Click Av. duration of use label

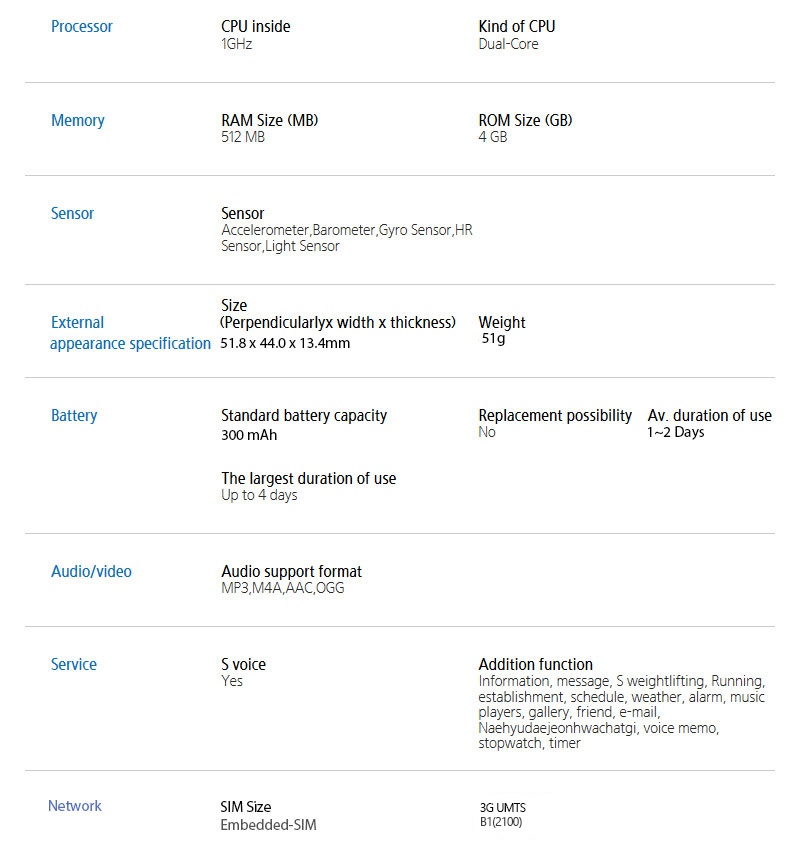[x=710, y=416]
